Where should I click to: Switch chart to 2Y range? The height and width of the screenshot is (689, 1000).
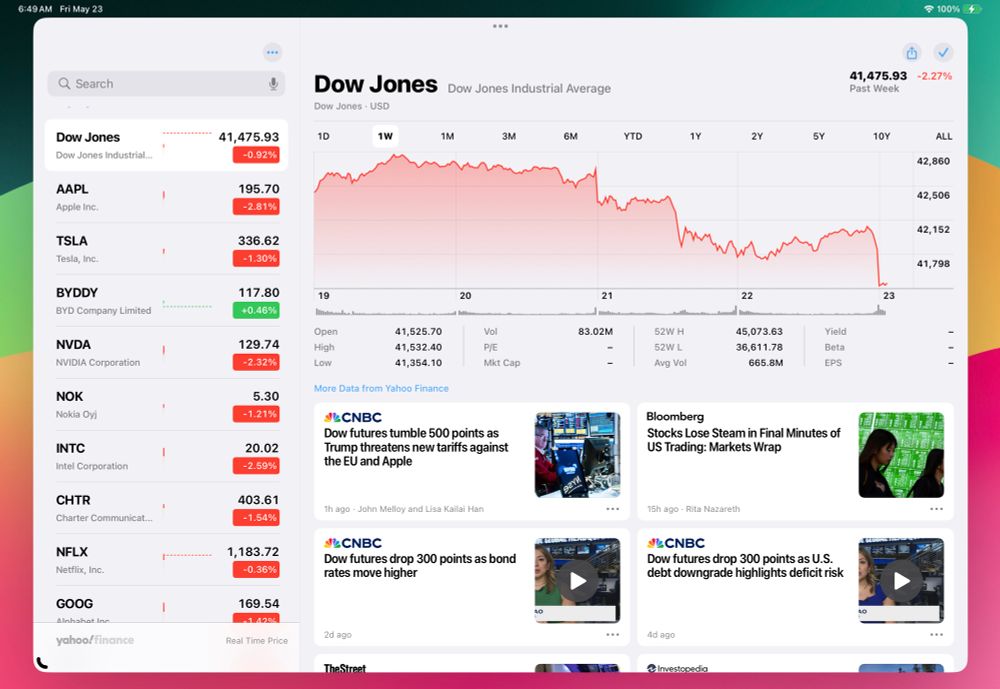[x=757, y=136]
